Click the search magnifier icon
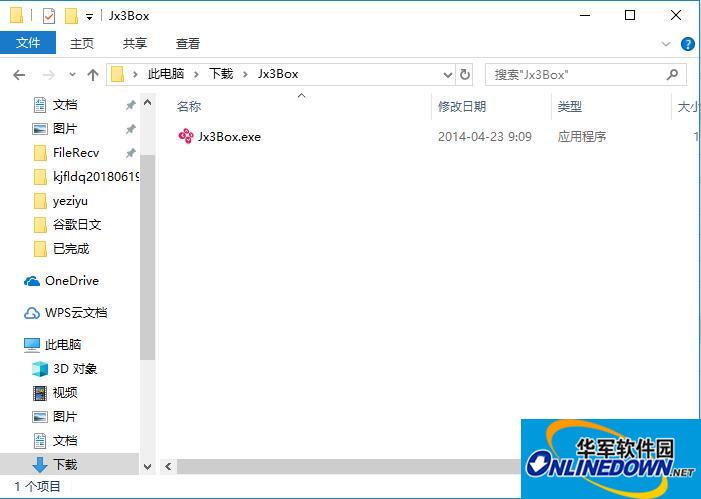Image resolution: width=701 pixels, height=499 pixels. (x=672, y=74)
